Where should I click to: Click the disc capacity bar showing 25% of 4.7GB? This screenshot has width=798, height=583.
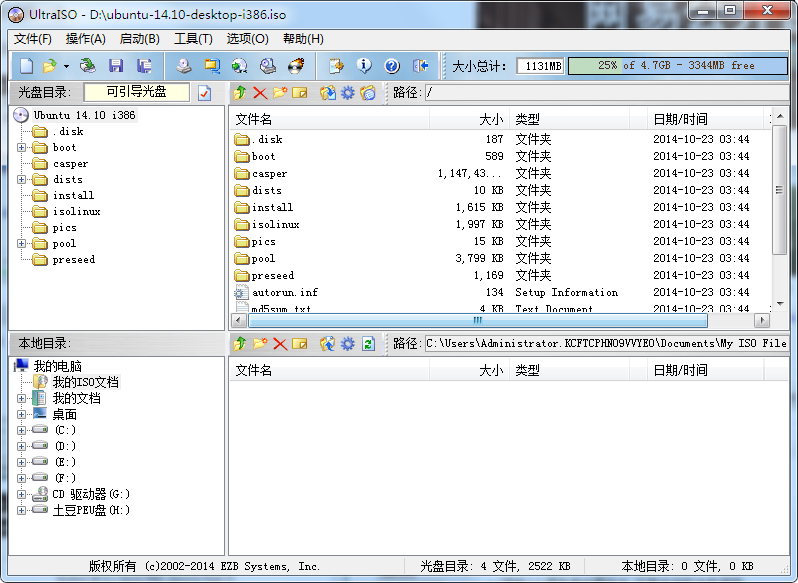pyautogui.click(x=677, y=66)
